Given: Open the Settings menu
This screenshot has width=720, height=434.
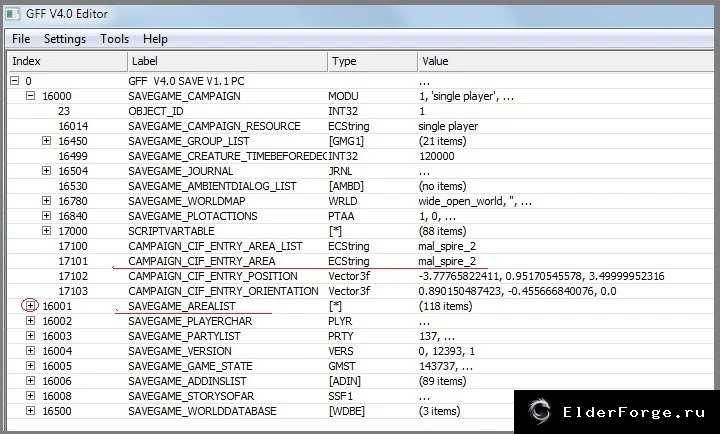Looking at the screenshot, I should (65, 39).
